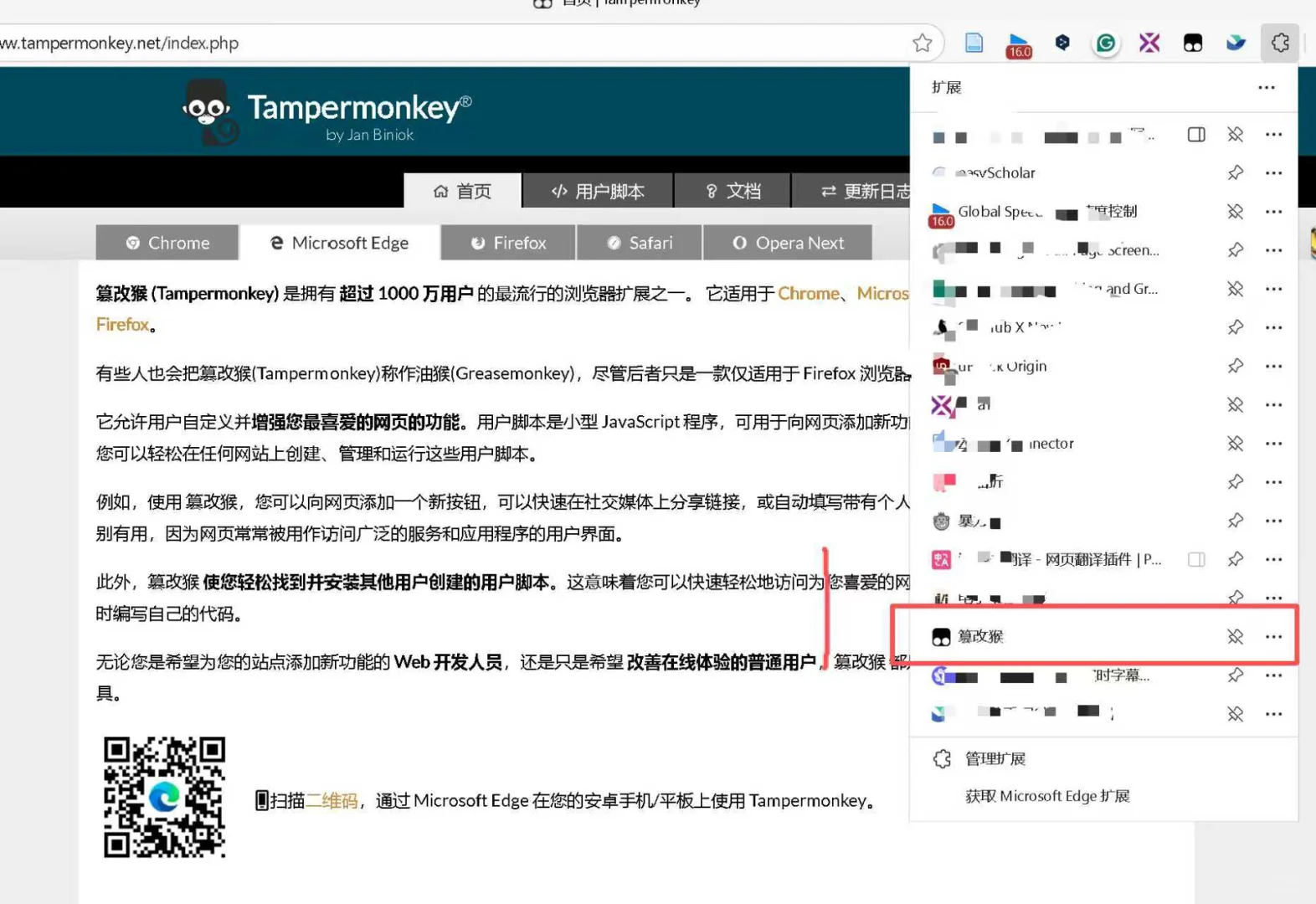
Task: Unpin 篡改猴 from the toolbar
Action: pyautogui.click(x=1235, y=637)
